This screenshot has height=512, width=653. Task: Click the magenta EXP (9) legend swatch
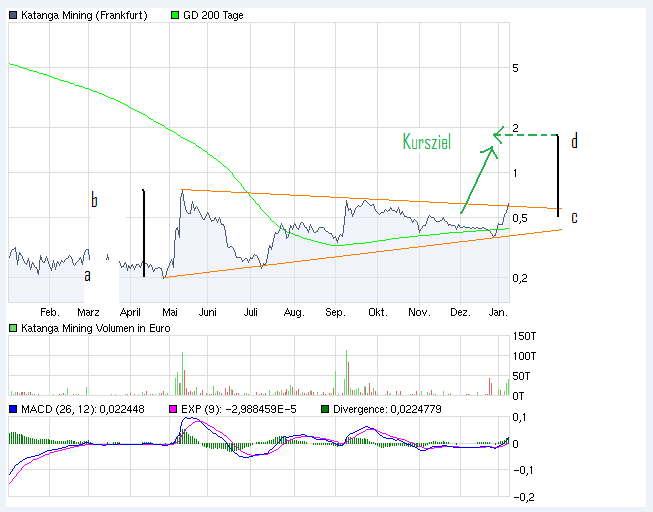point(173,410)
